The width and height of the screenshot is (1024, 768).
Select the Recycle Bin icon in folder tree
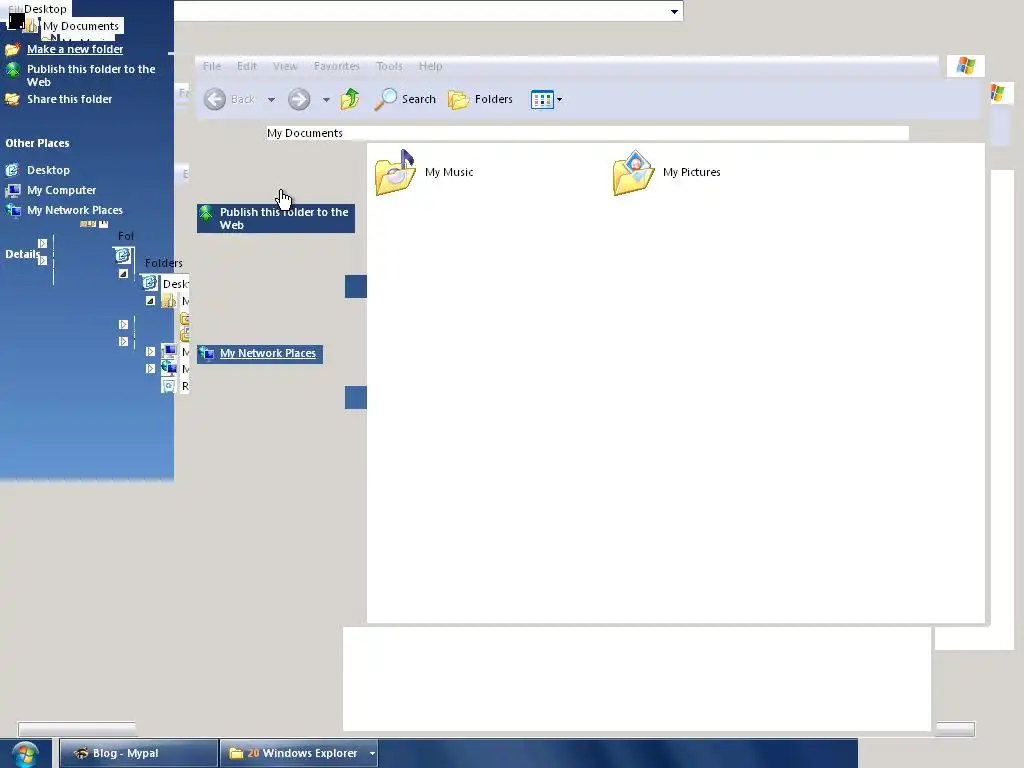point(169,386)
